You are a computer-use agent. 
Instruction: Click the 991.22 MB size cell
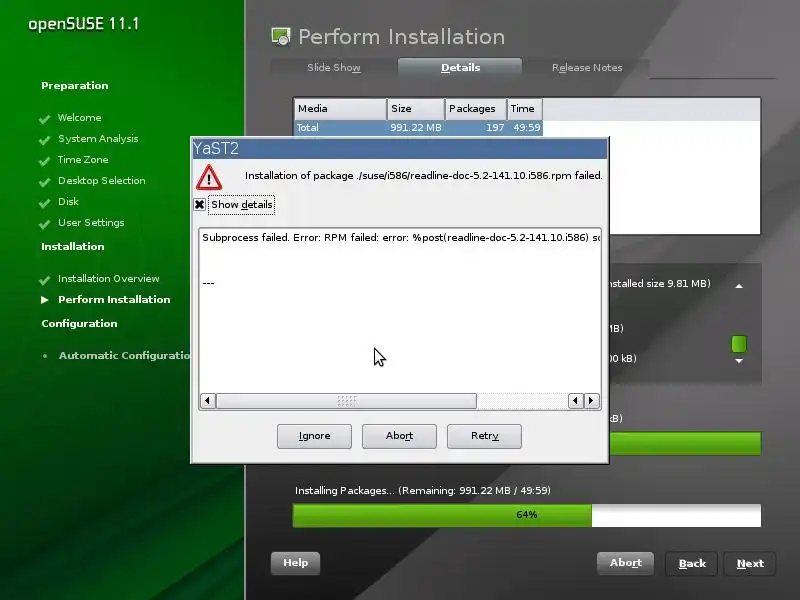(415, 128)
